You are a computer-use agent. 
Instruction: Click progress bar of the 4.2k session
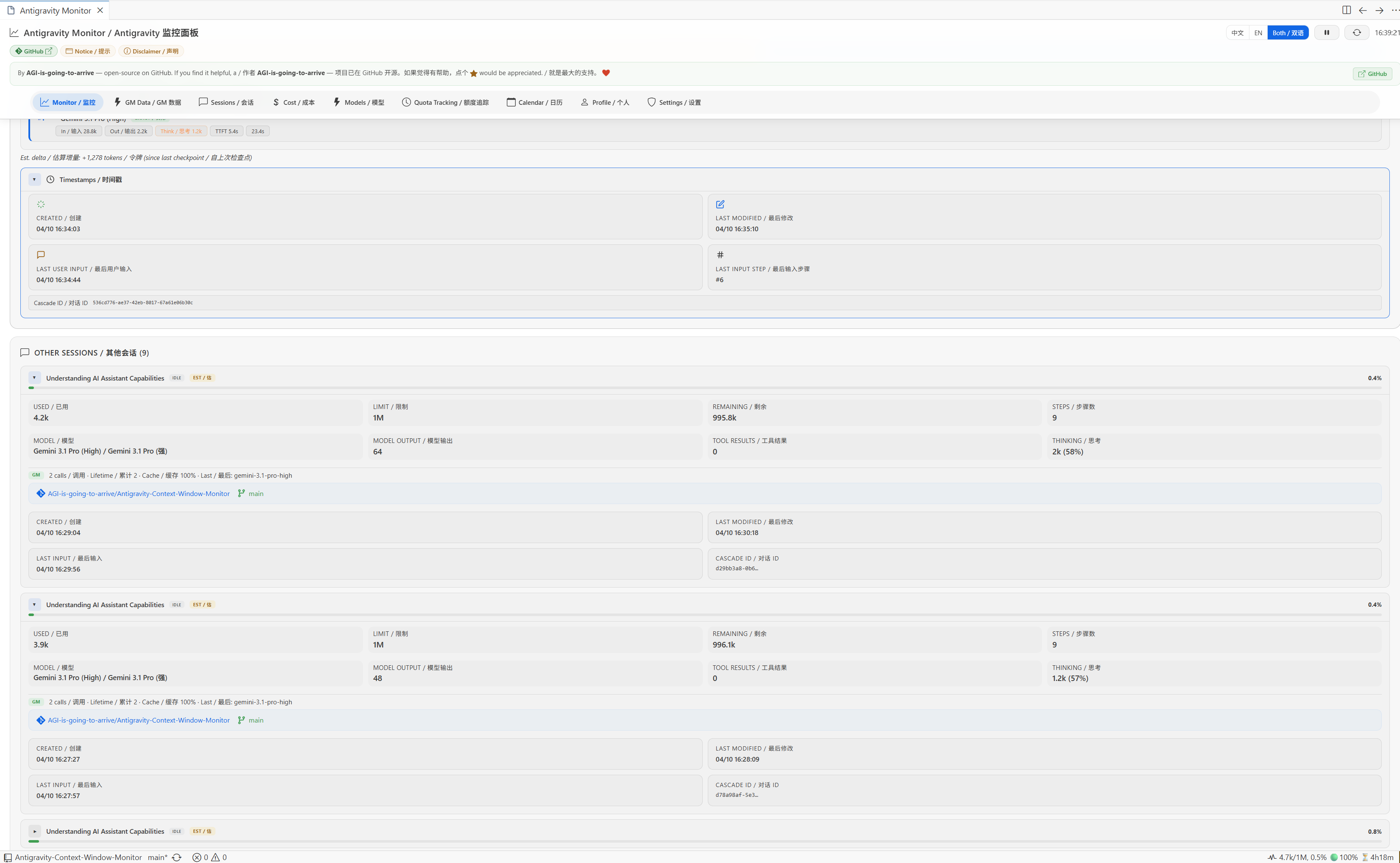704,387
